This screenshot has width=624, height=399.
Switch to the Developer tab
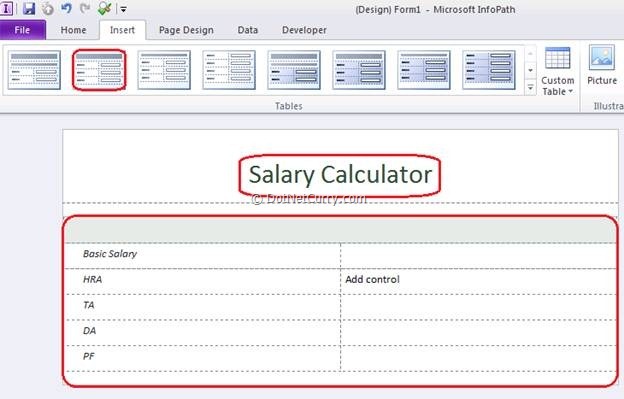pyautogui.click(x=304, y=30)
